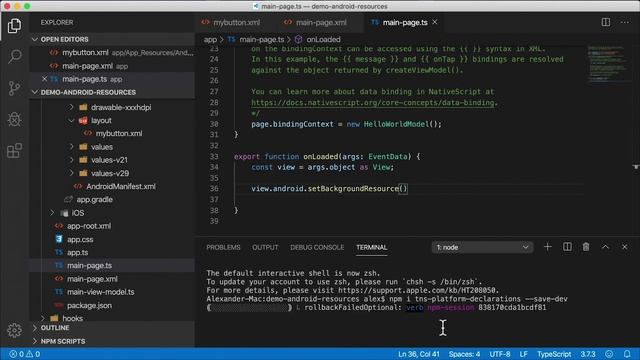The width and height of the screenshot is (640, 360).
Task: Open the Search view in activity bar
Action: click(x=14, y=56)
